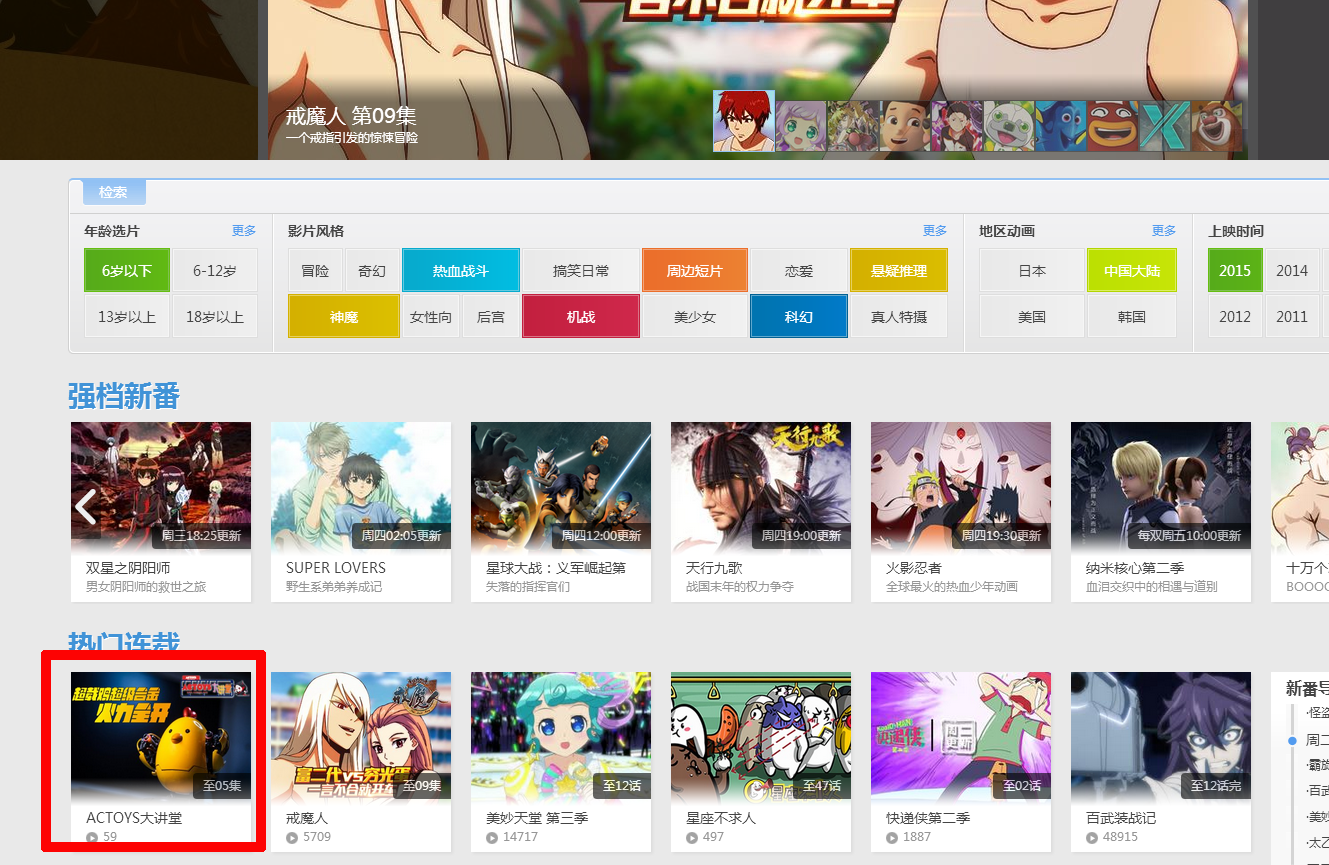Toggle the 机战 style filter
The image size is (1329, 865).
coord(581,316)
